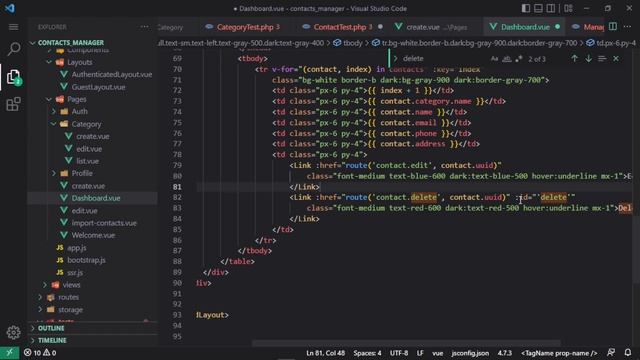Toggle Match Case in find widget
The image size is (640, 360).
[x=494, y=59]
